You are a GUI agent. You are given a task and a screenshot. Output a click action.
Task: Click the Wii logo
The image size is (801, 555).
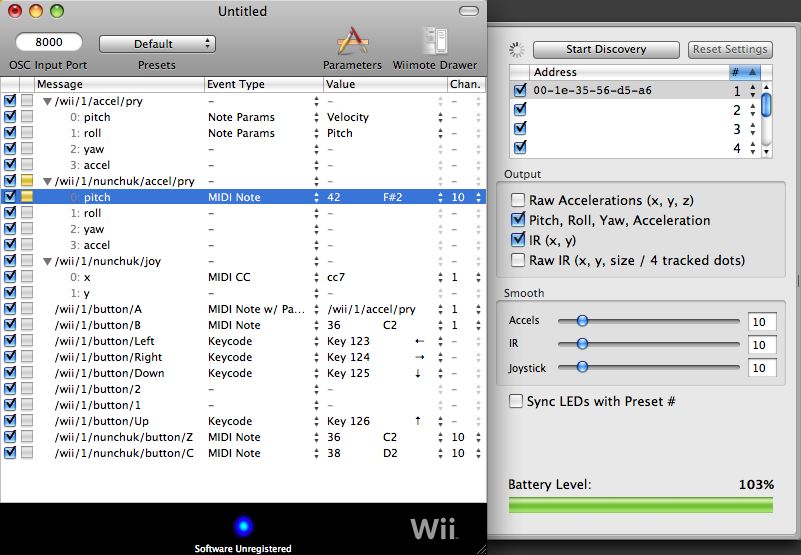[x=436, y=527]
